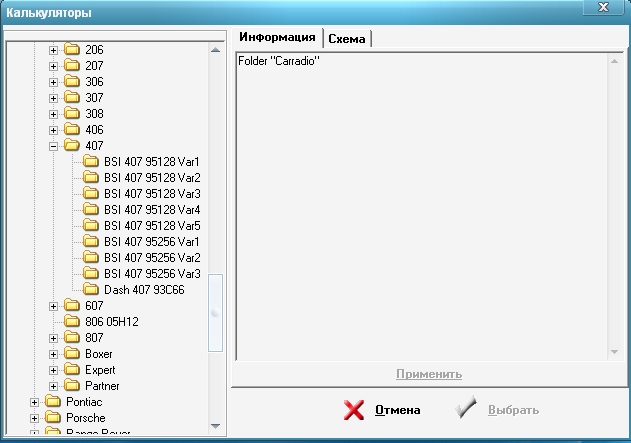Image resolution: width=631 pixels, height=443 pixels.
Task: Click folder icon of BSI 407 95128 Var5
Action: coord(91,225)
